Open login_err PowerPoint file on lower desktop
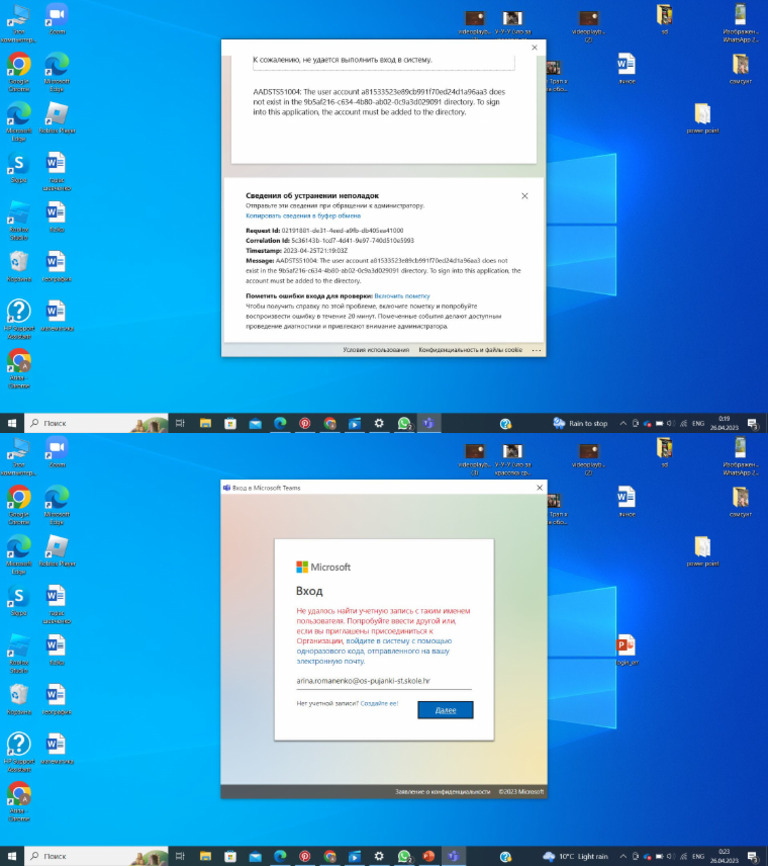The image size is (768, 866). pos(626,650)
